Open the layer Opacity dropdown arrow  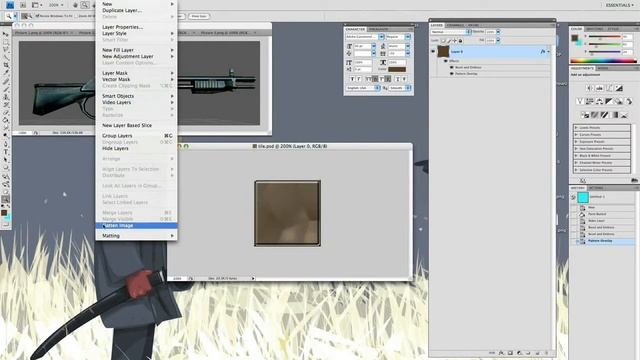tap(498, 32)
